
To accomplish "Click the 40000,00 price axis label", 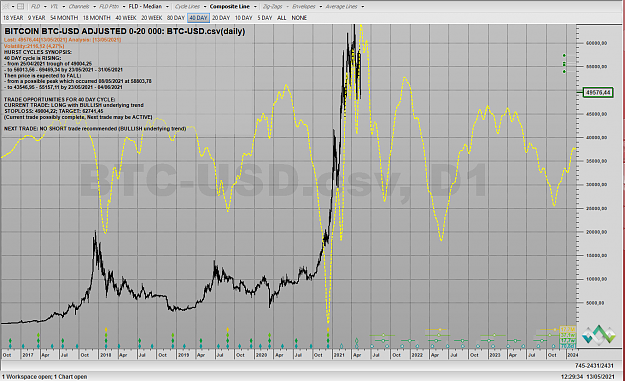I will [x=597, y=137].
